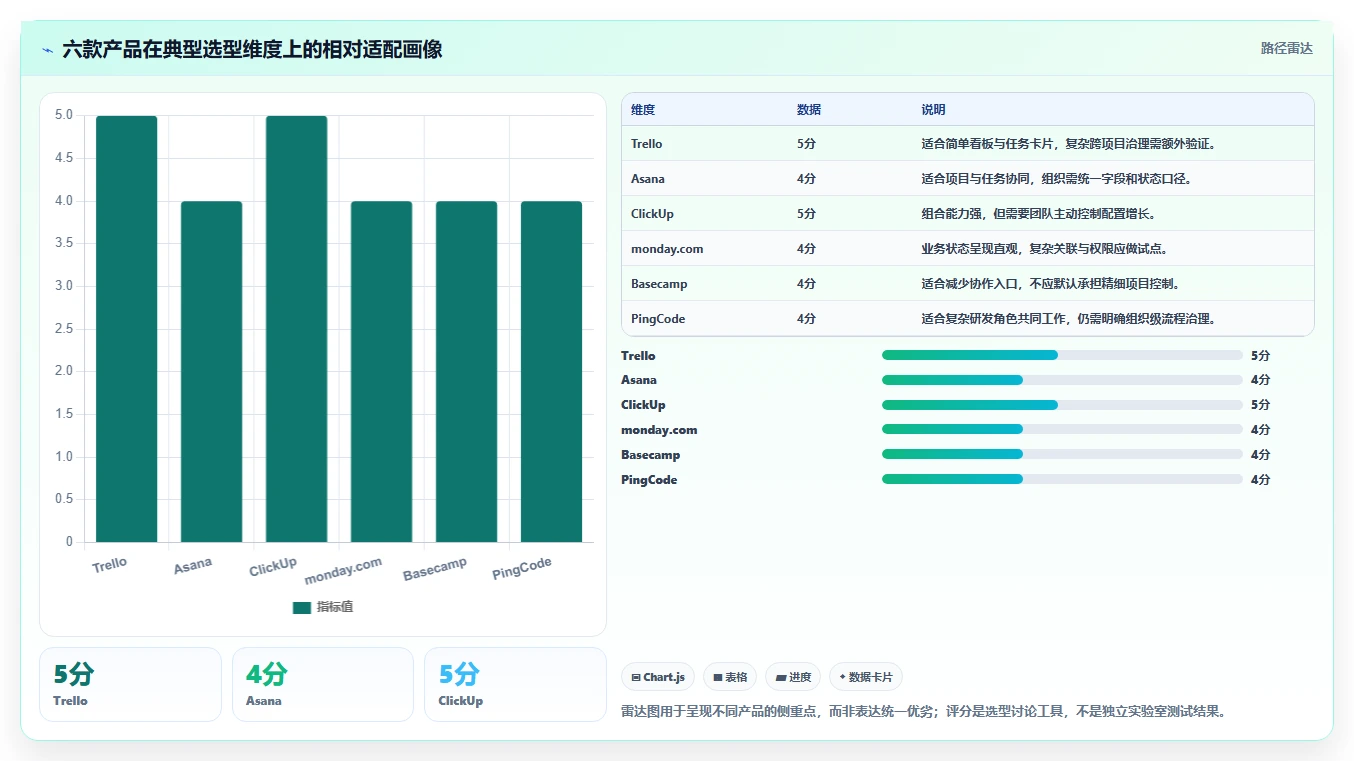The width and height of the screenshot is (1354, 761).
Task: Click the 数据卡片 tag pill
Action: (866, 677)
